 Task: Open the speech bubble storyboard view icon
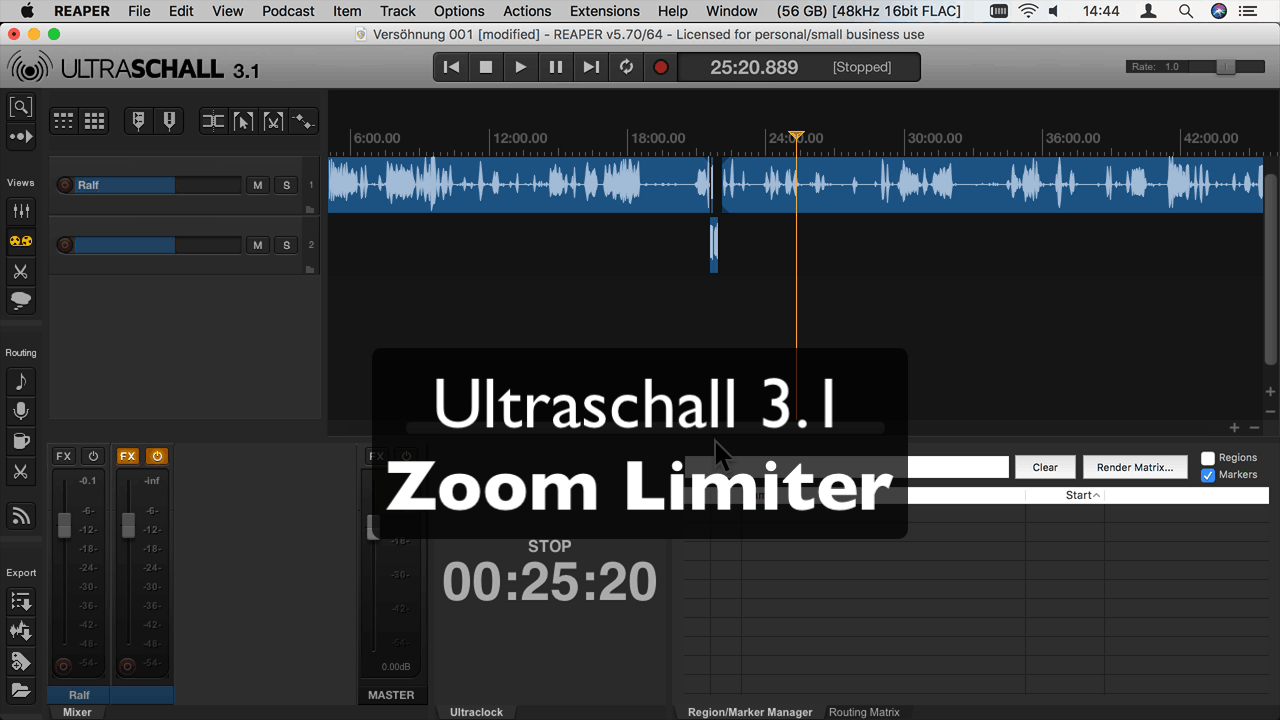coord(20,301)
